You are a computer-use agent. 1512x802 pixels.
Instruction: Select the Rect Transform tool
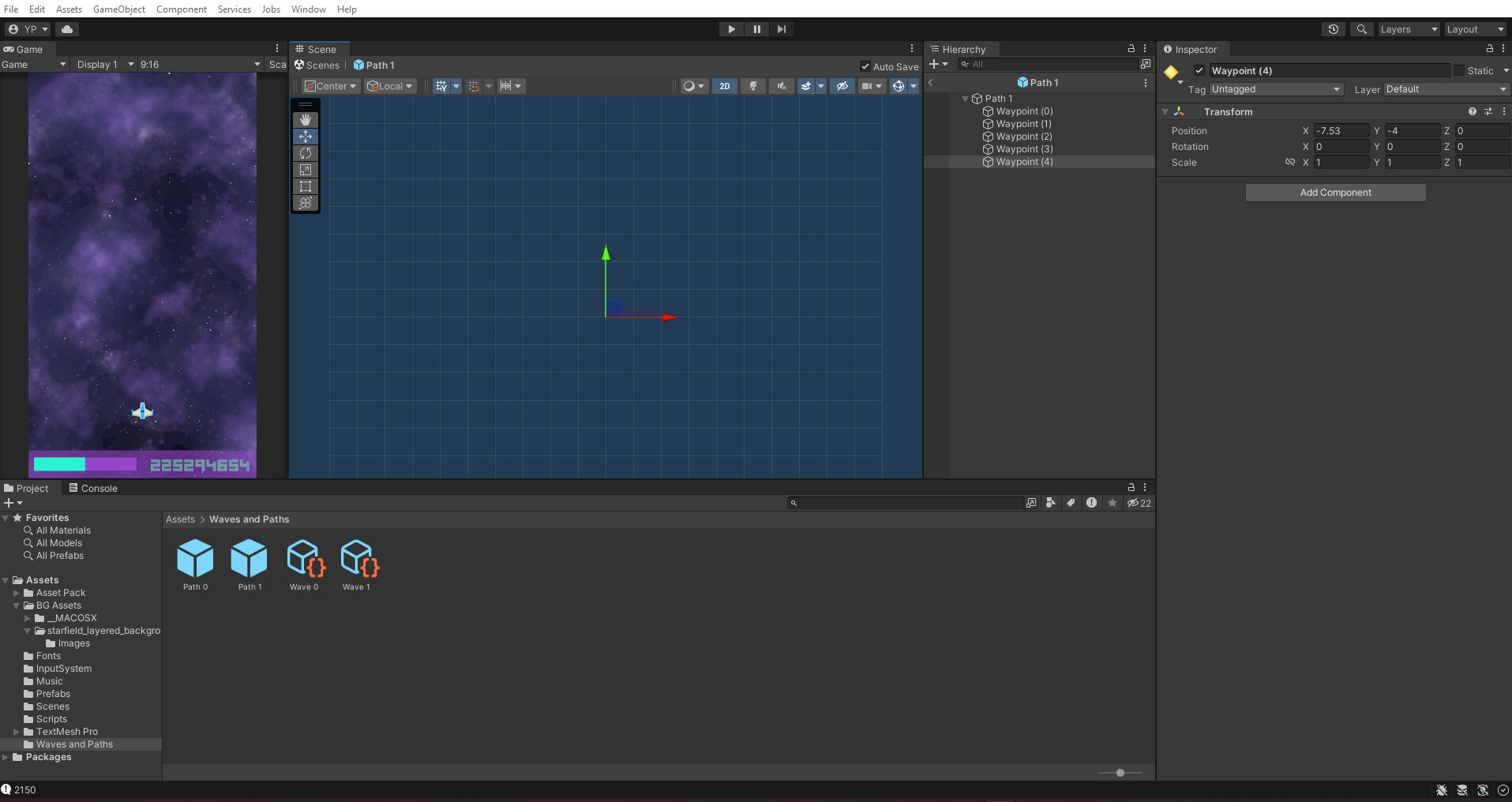click(x=306, y=186)
